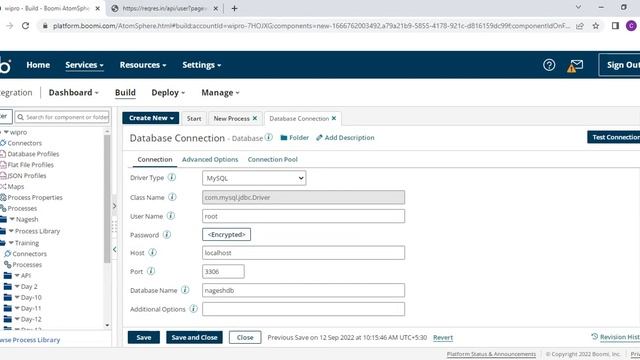Open the Services menu
Viewport: 640px width, 360px height.
(84, 65)
